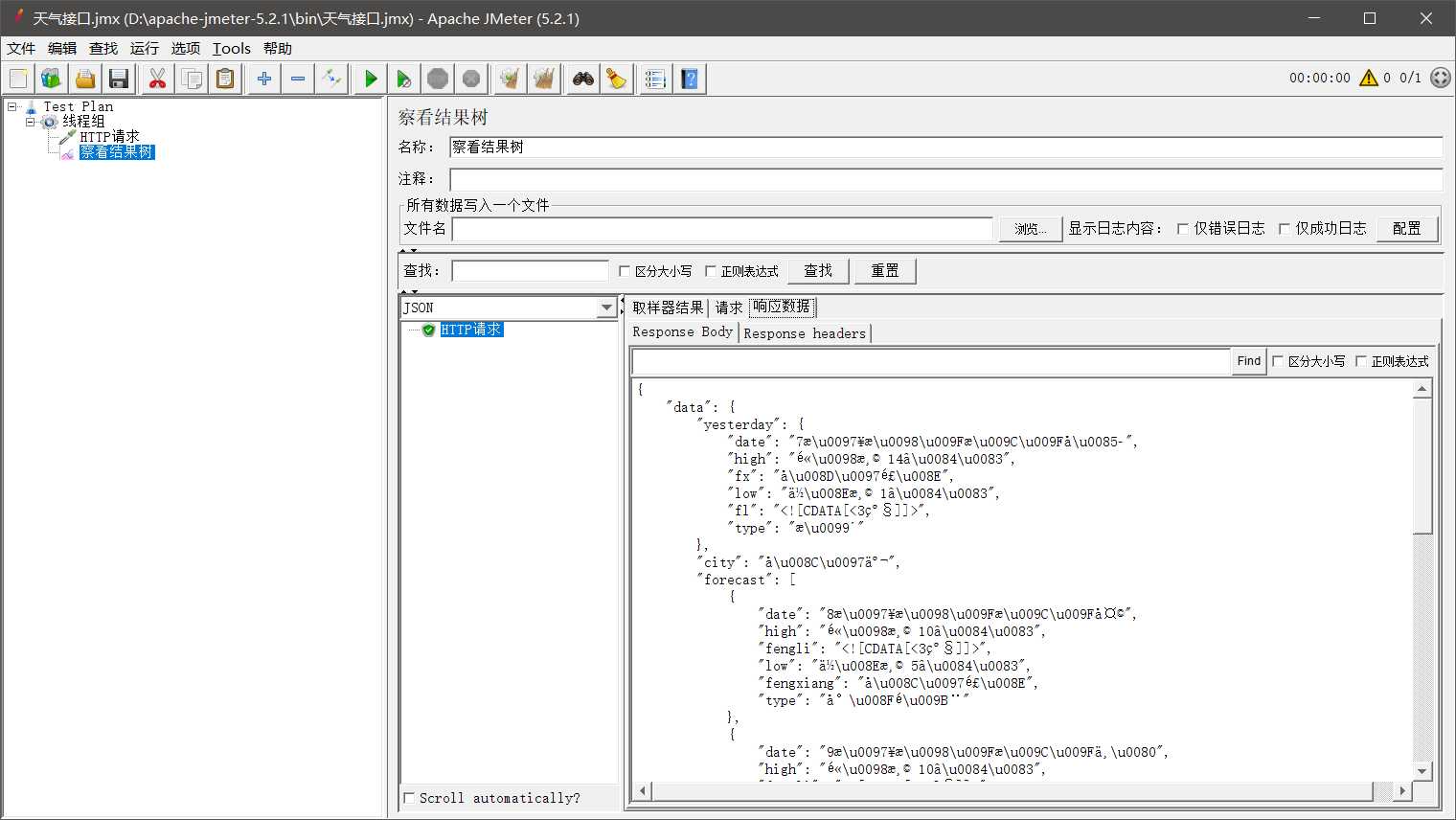Enable 正则表达式 in the 查找 row

(x=711, y=271)
